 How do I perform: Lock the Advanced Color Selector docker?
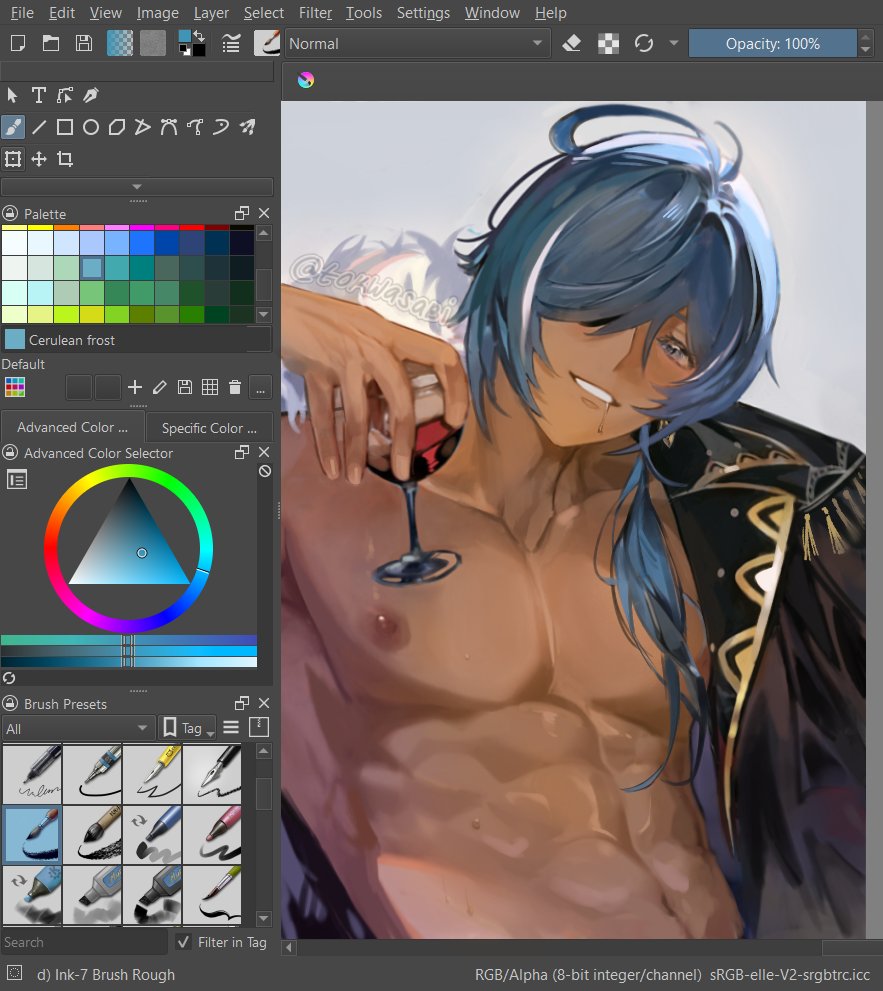point(9,453)
